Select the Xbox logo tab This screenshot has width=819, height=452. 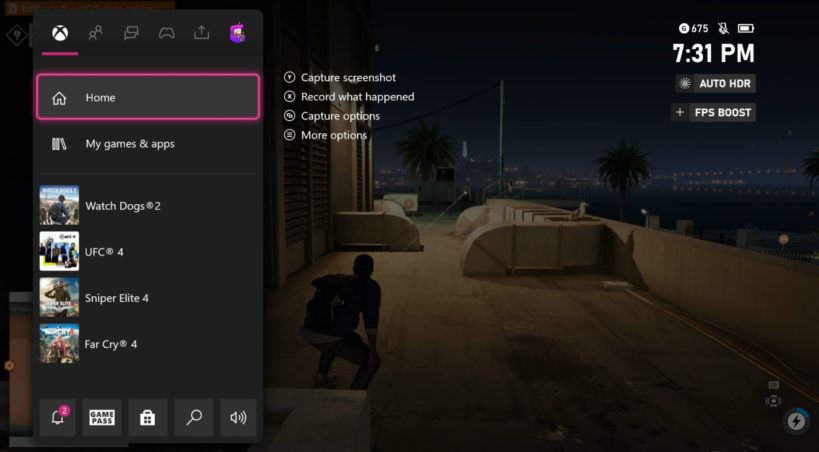[x=60, y=33]
